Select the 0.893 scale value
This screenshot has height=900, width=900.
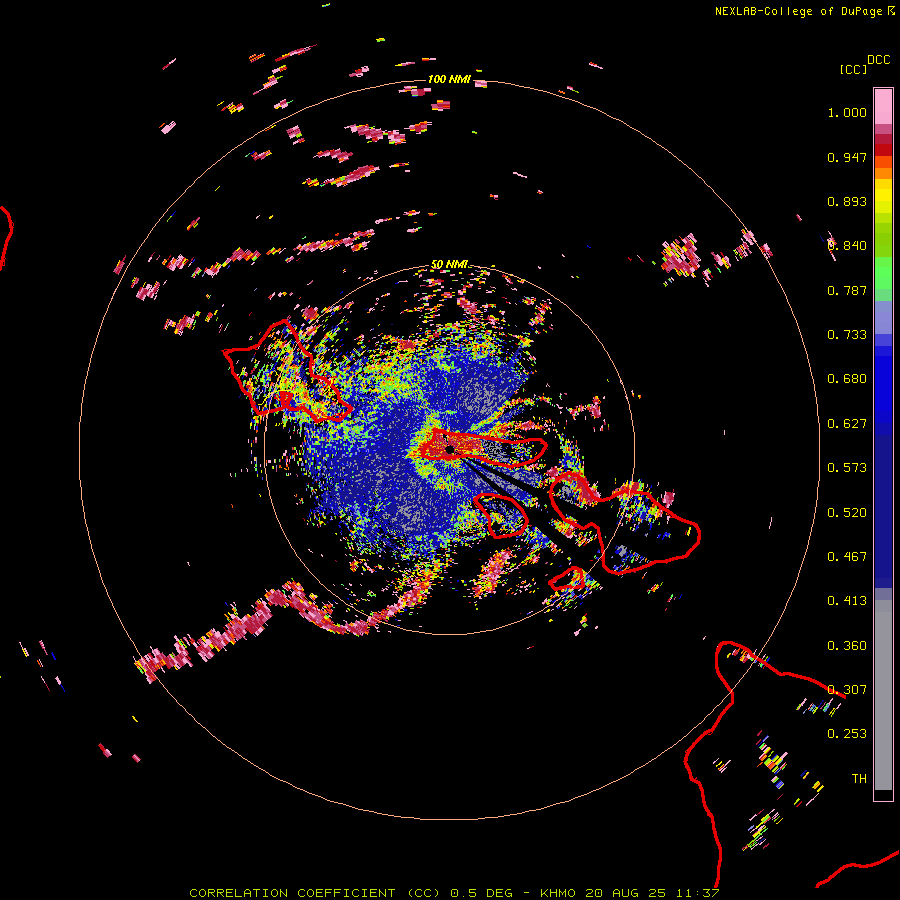click(847, 201)
